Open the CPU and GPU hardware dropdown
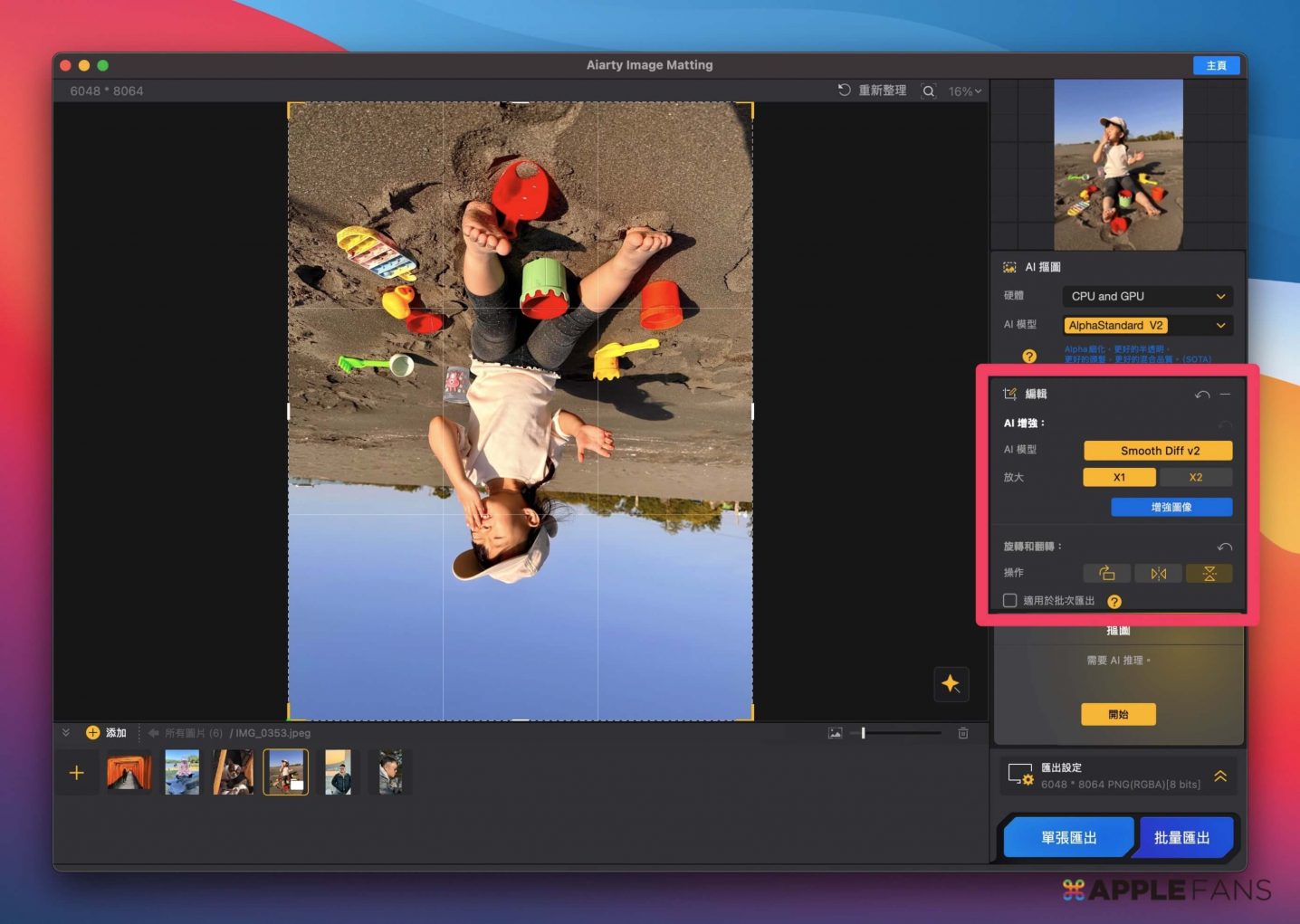1300x924 pixels. click(1147, 296)
